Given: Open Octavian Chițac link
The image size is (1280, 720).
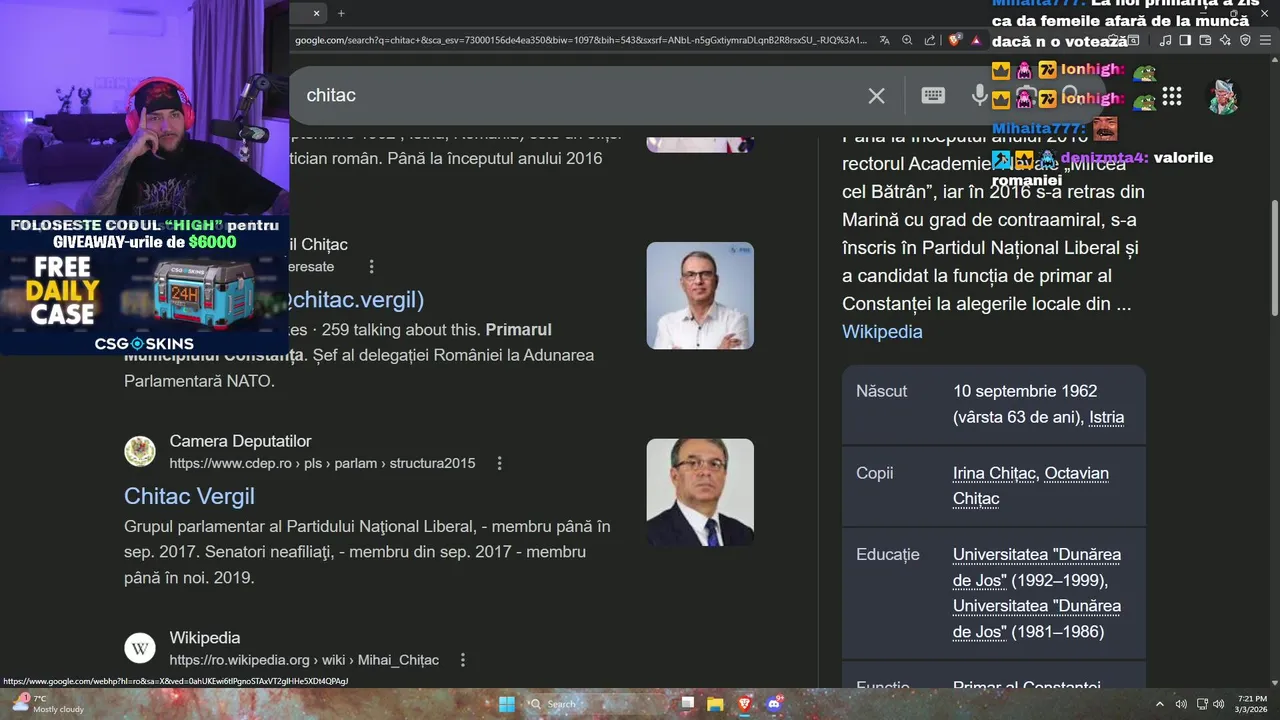Looking at the screenshot, I should [x=1031, y=486].
